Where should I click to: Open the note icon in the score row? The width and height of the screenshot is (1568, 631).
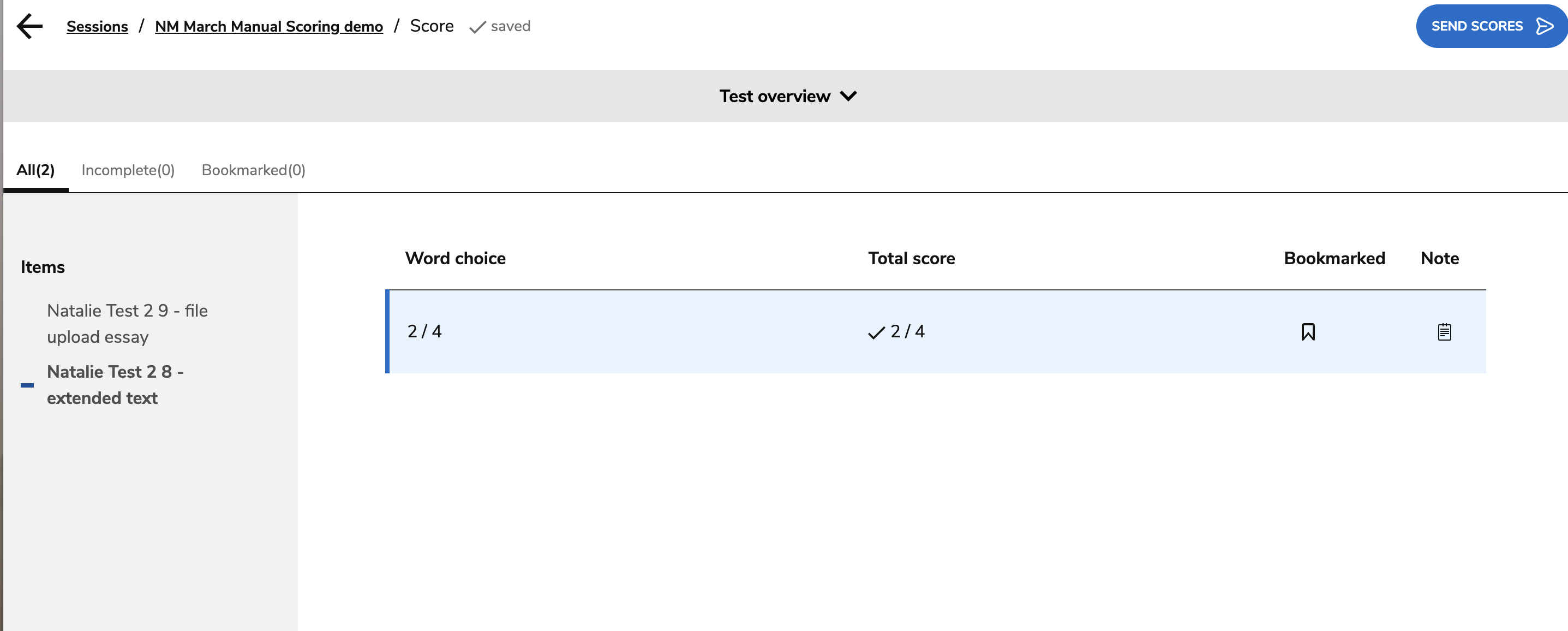pos(1444,332)
